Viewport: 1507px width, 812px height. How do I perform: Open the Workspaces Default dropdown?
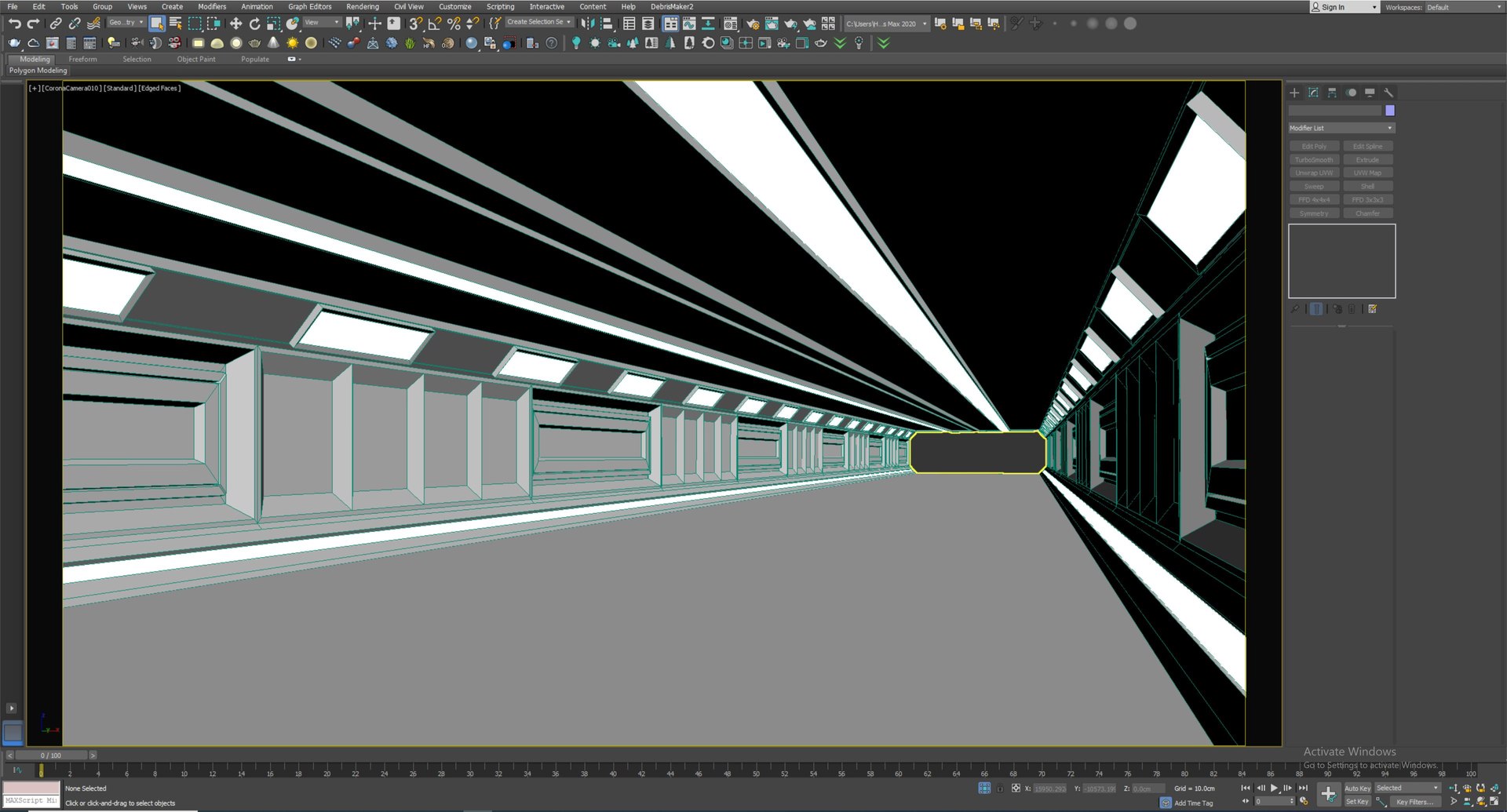(x=1463, y=7)
